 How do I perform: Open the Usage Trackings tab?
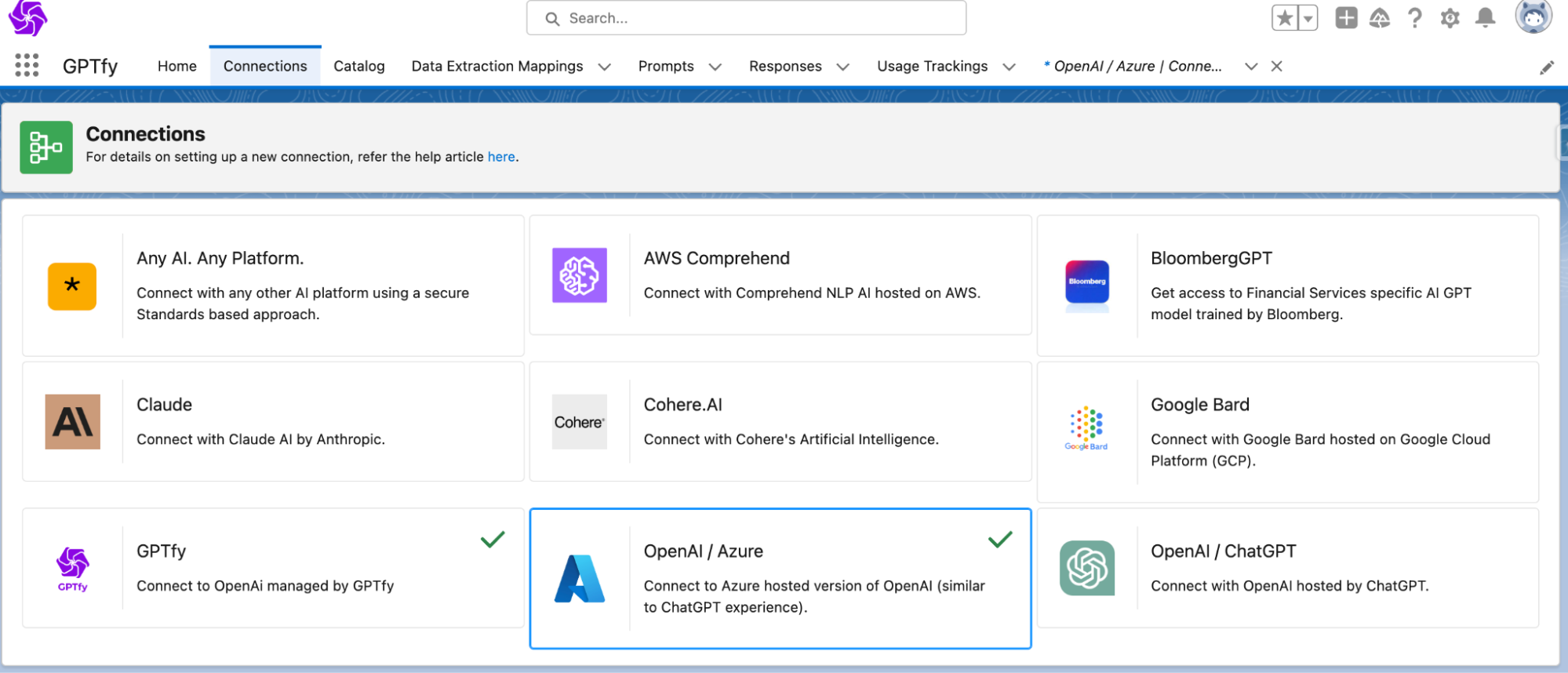pyautogui.click(x=932, y=66)
